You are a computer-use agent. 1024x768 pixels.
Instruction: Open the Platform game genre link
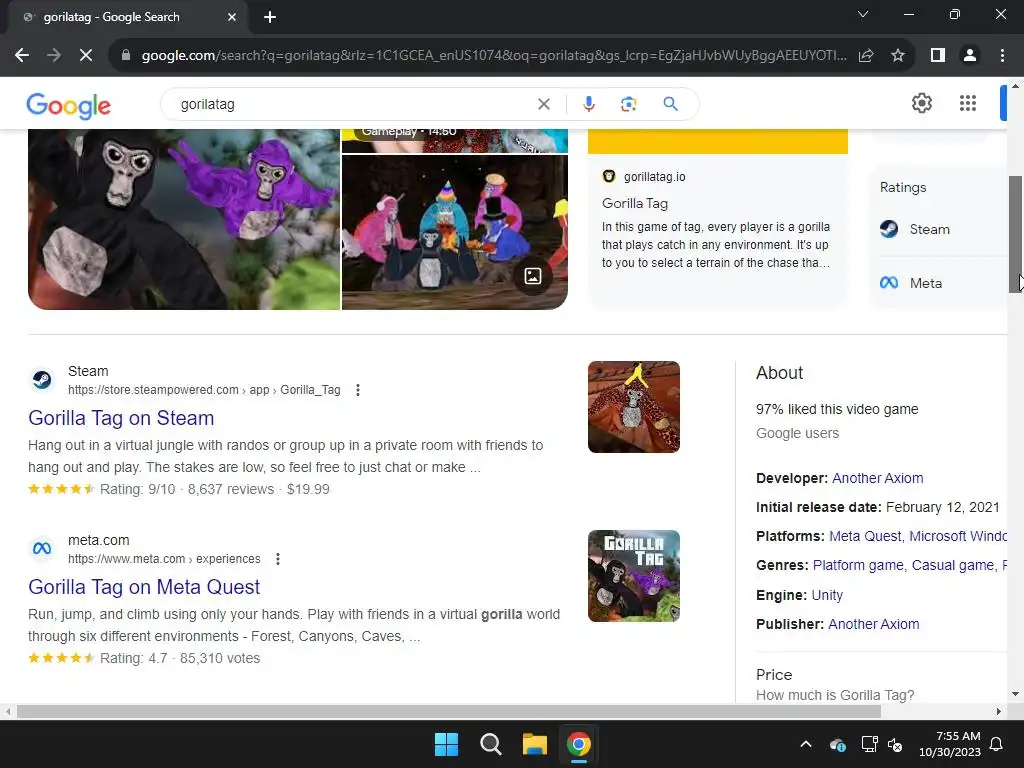click(x=858, y=566)
